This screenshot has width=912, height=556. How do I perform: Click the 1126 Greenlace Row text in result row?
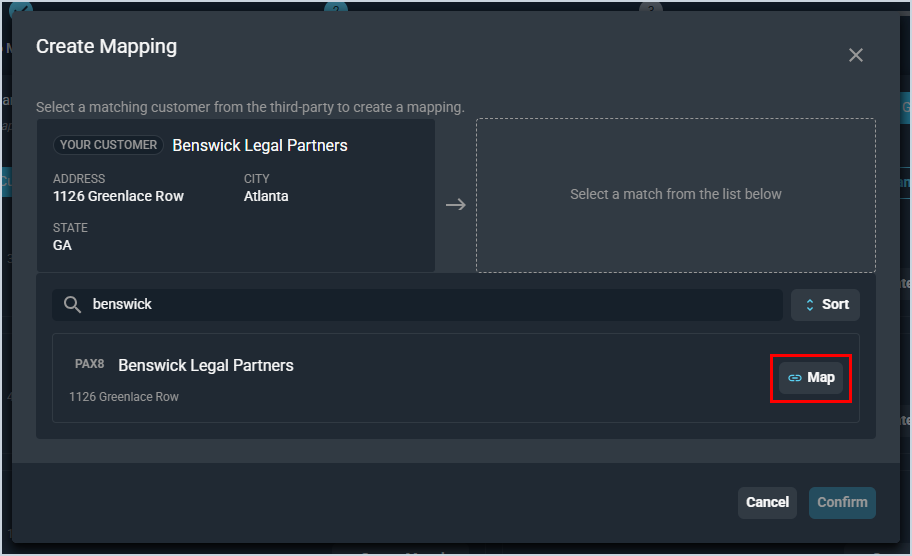tap(124, 397)
